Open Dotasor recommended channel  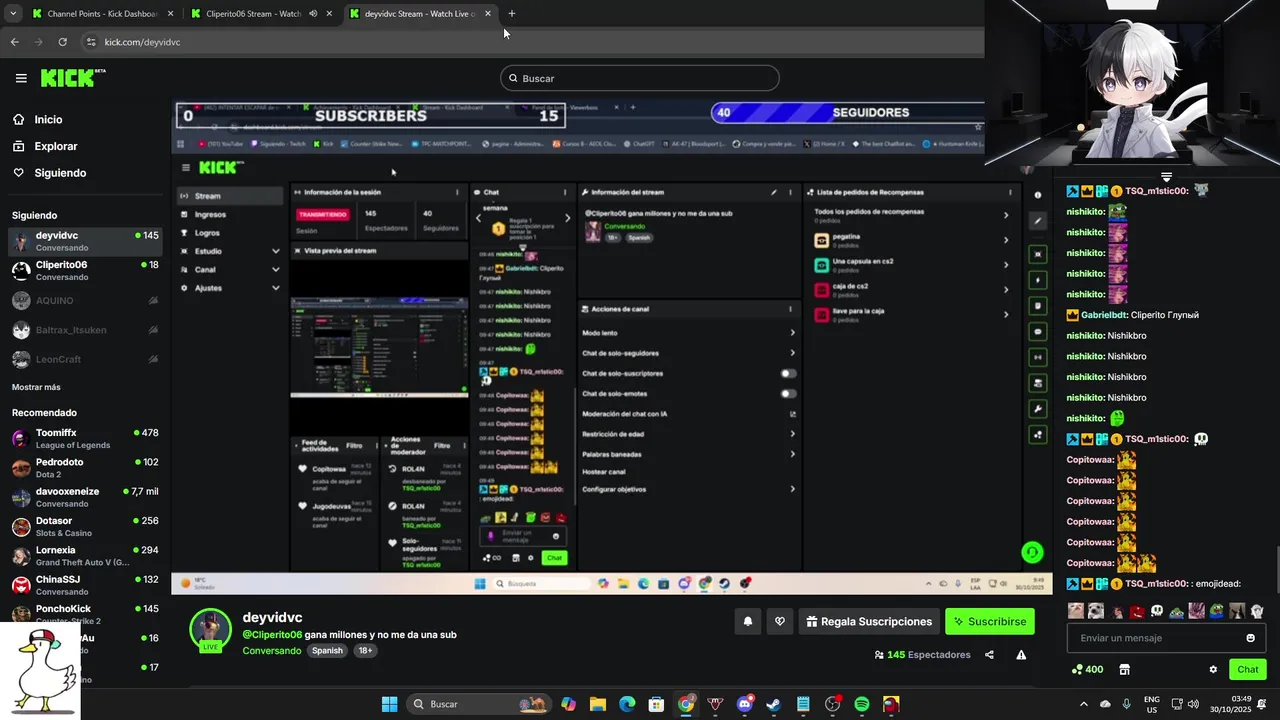pos(84,526)
